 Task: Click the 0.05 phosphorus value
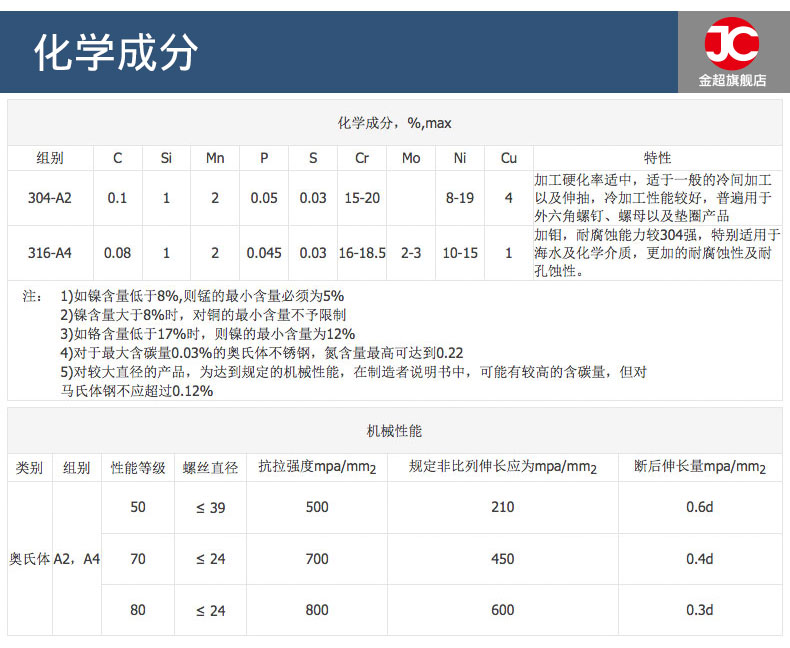click(264, 198)
